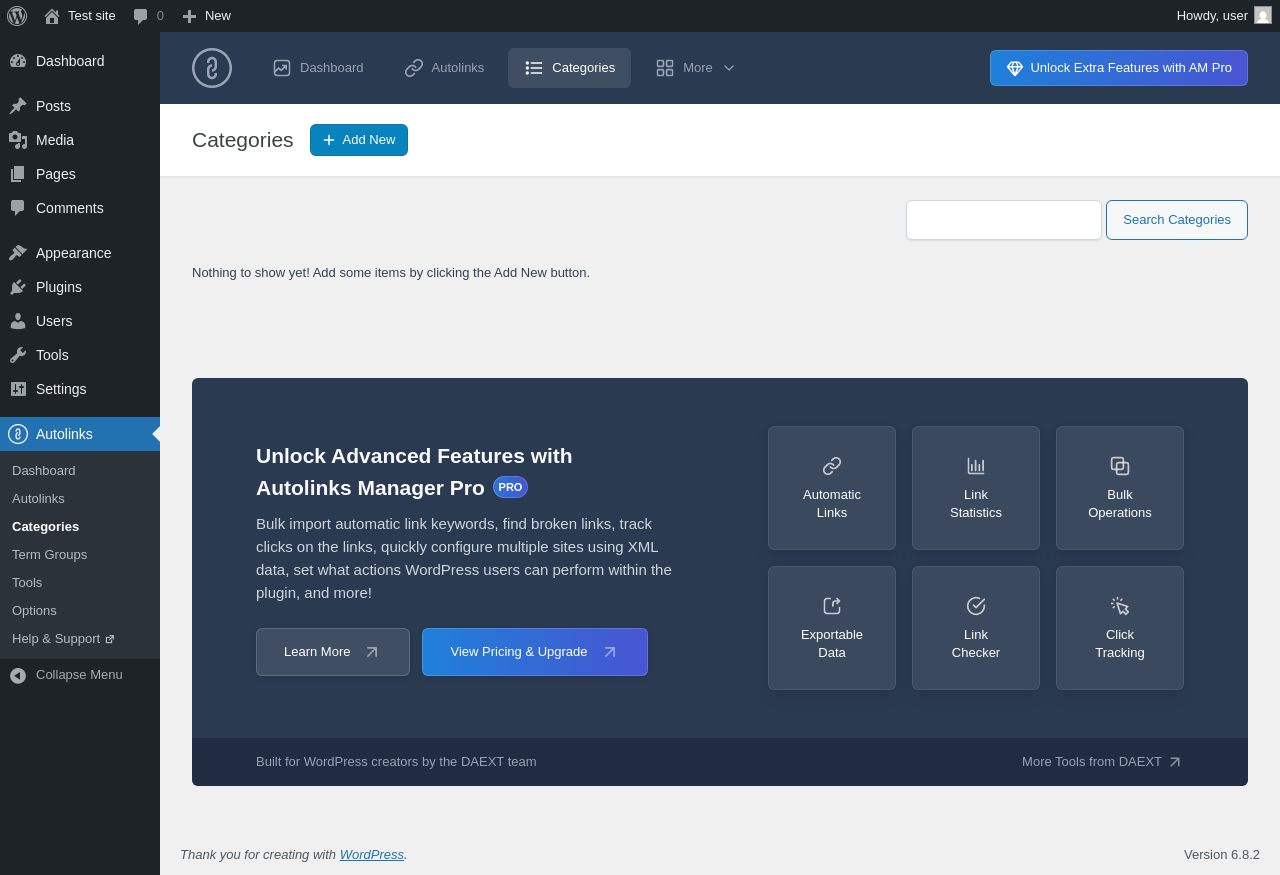This screenshot has height=875, width=1280.
Task: Open the Plugins menu item
Action: point(80,287)
